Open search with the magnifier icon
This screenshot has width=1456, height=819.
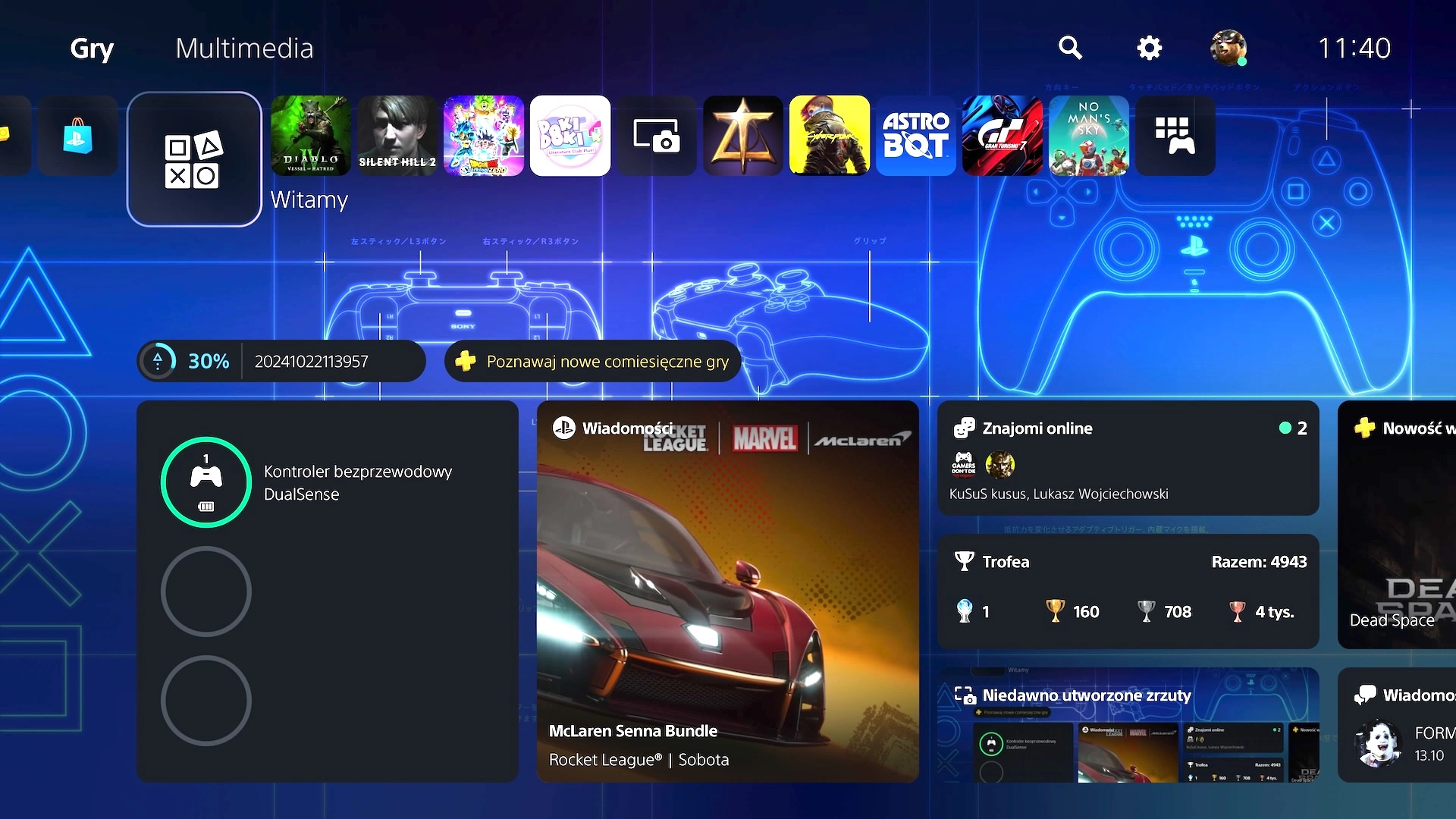pyautogui.click(x=1070, y=48)
